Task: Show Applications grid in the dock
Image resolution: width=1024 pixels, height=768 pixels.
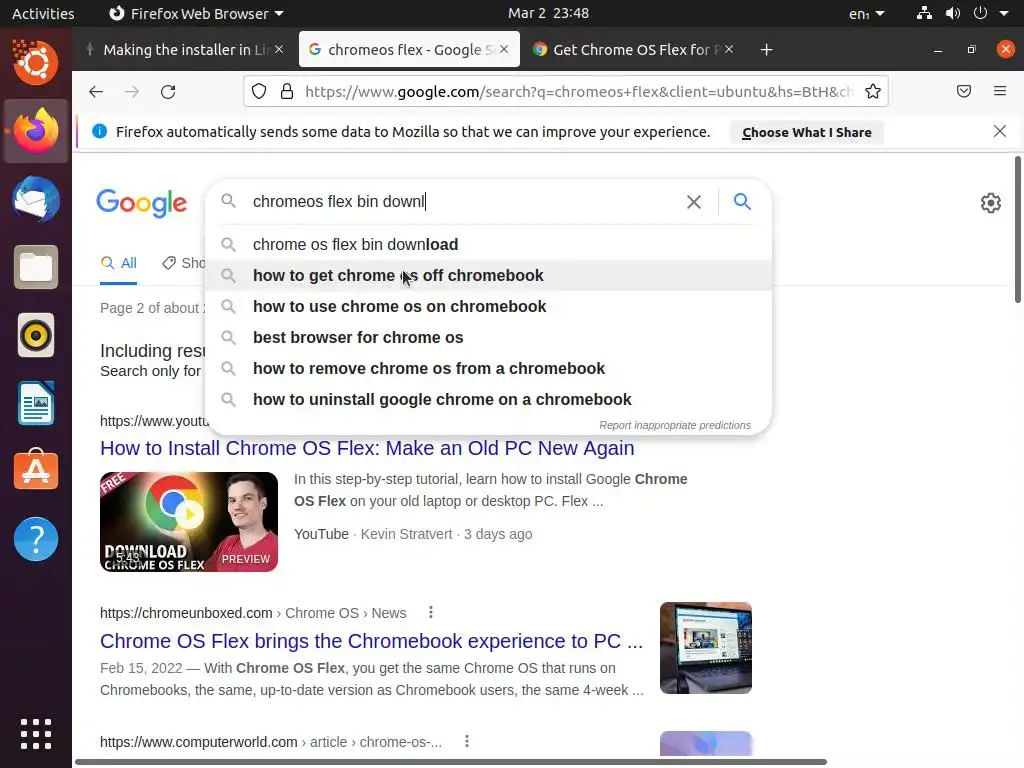Action: click(36, 734)
